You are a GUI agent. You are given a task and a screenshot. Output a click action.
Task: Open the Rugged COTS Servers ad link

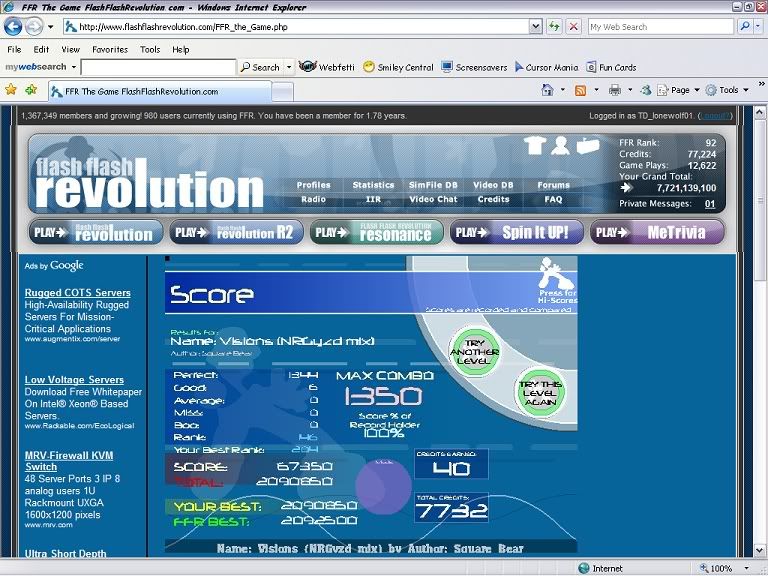tap(77, 293)
